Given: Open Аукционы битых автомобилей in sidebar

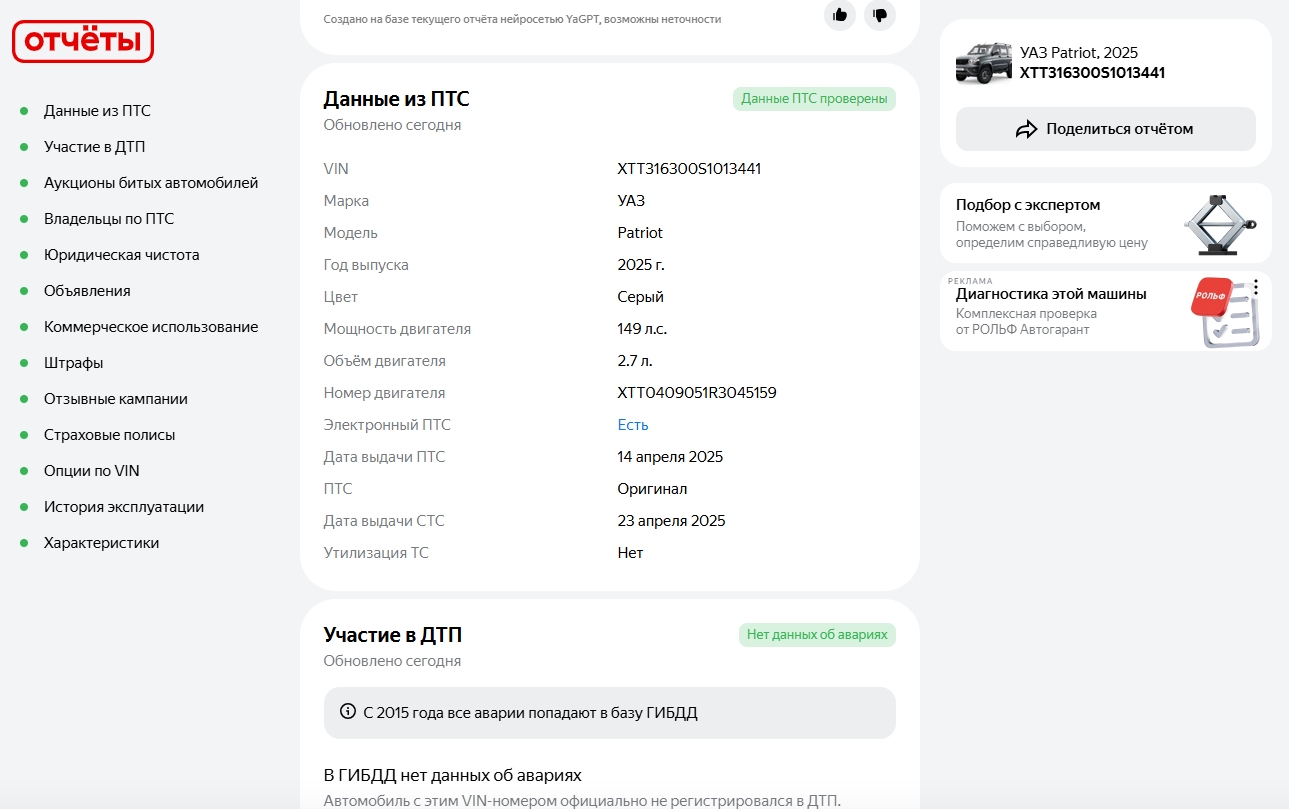Looking at the screenshot, I should click(x=151, y=183).
